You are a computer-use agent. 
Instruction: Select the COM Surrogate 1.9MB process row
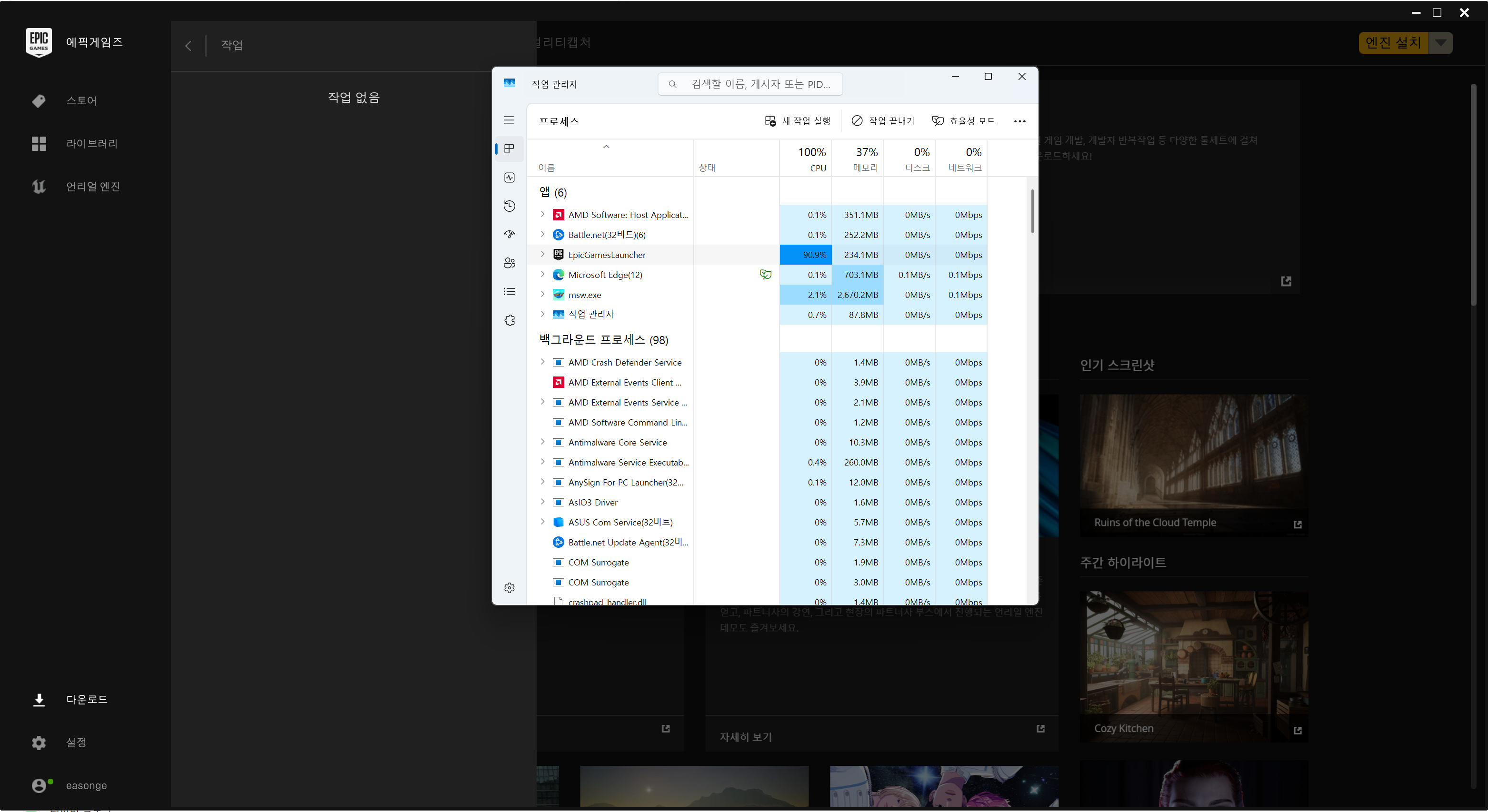click(x=758, y=562)
